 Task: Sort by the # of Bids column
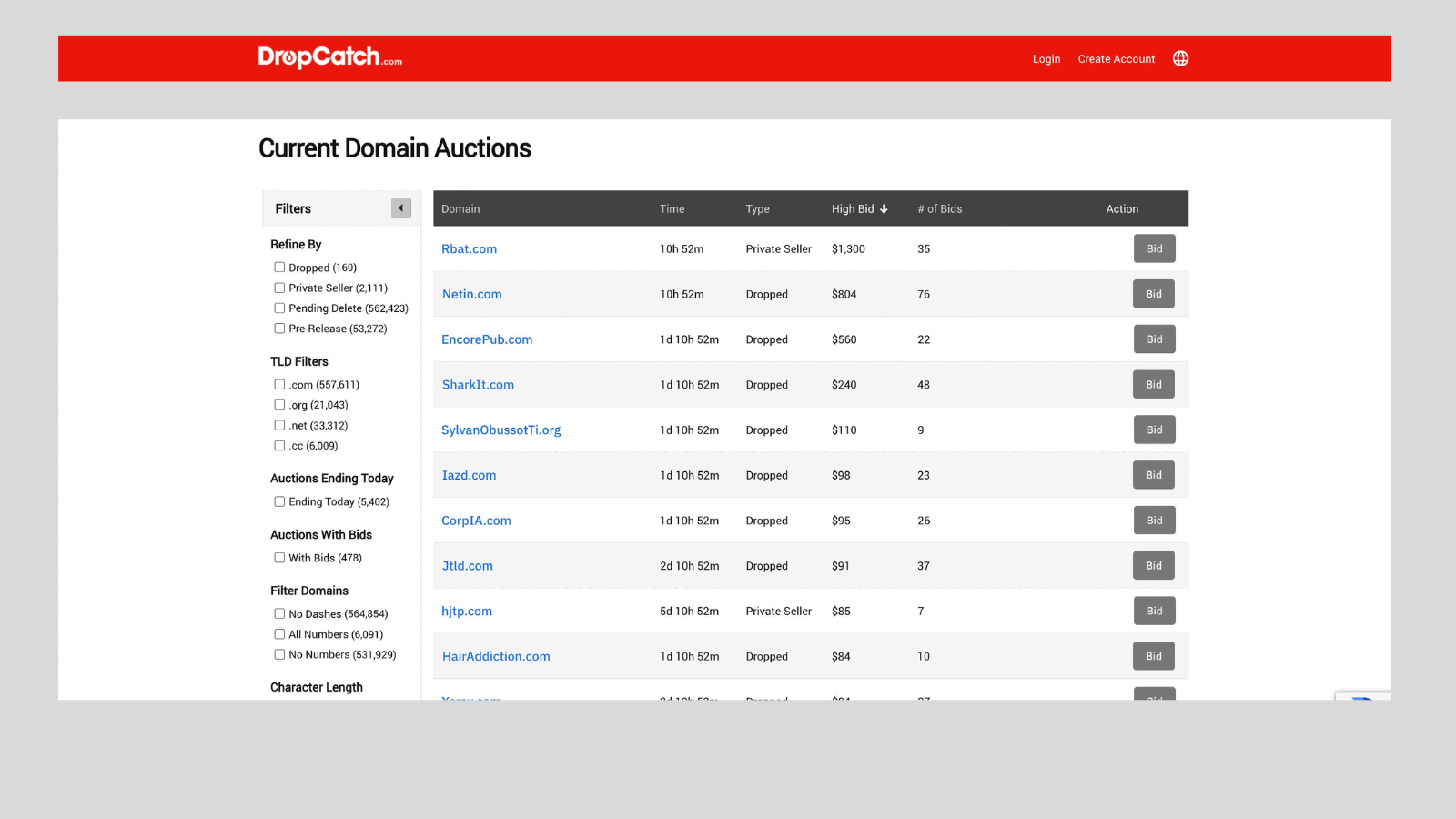939,209
